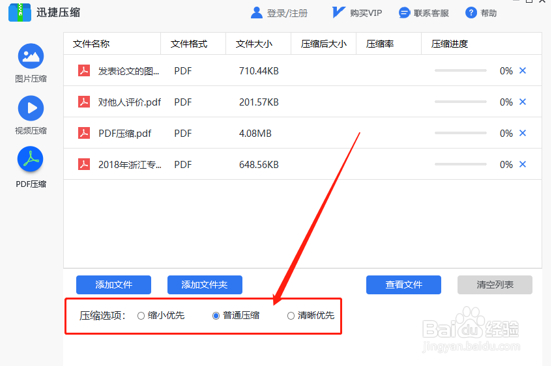Select the PDF压缩 sidebar icon
Image resolution: width=551 pixels, height=366 pixels.
click(31, 159)
